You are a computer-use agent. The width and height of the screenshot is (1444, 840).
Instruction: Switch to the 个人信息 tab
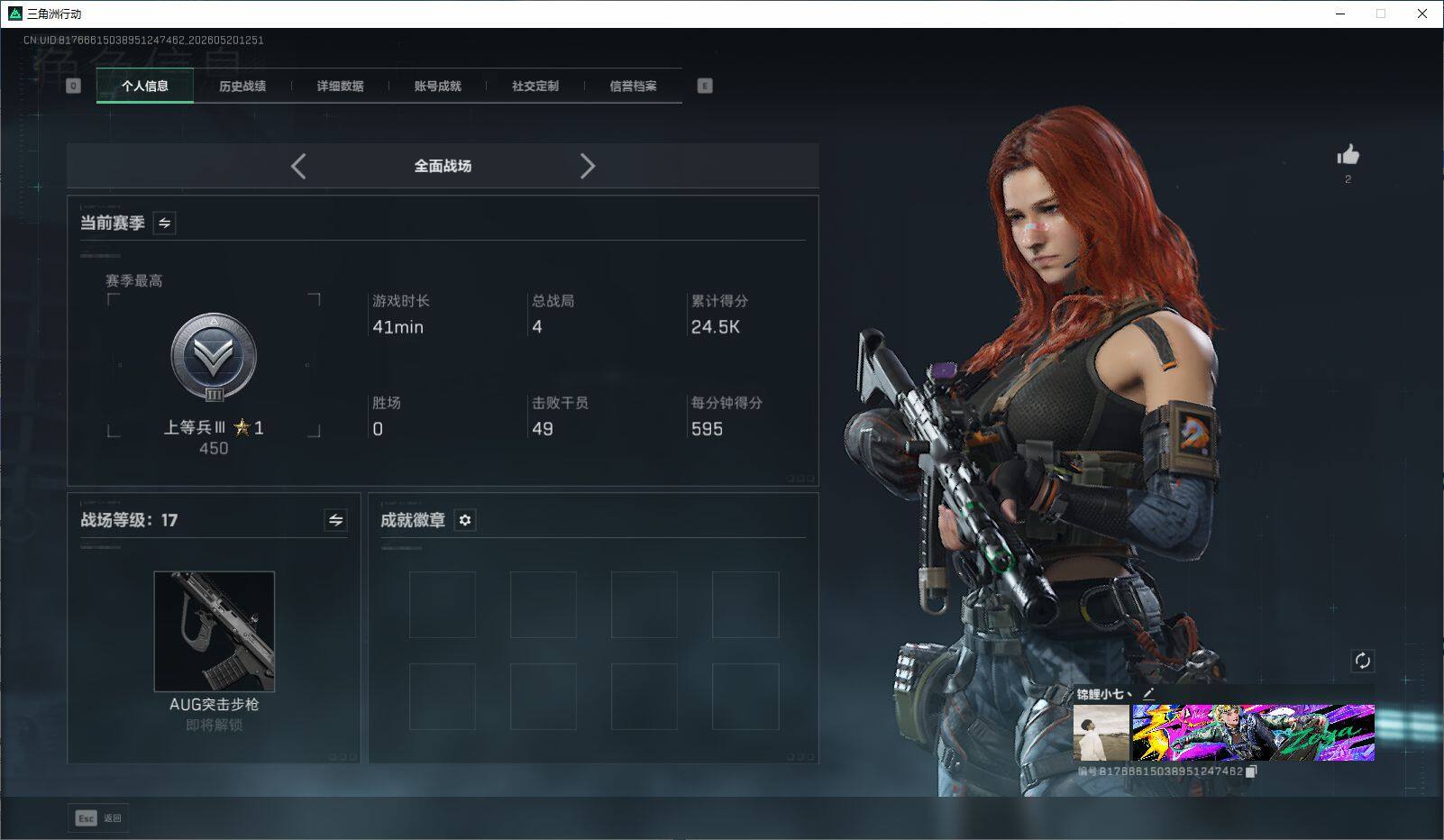coord(145,86)
